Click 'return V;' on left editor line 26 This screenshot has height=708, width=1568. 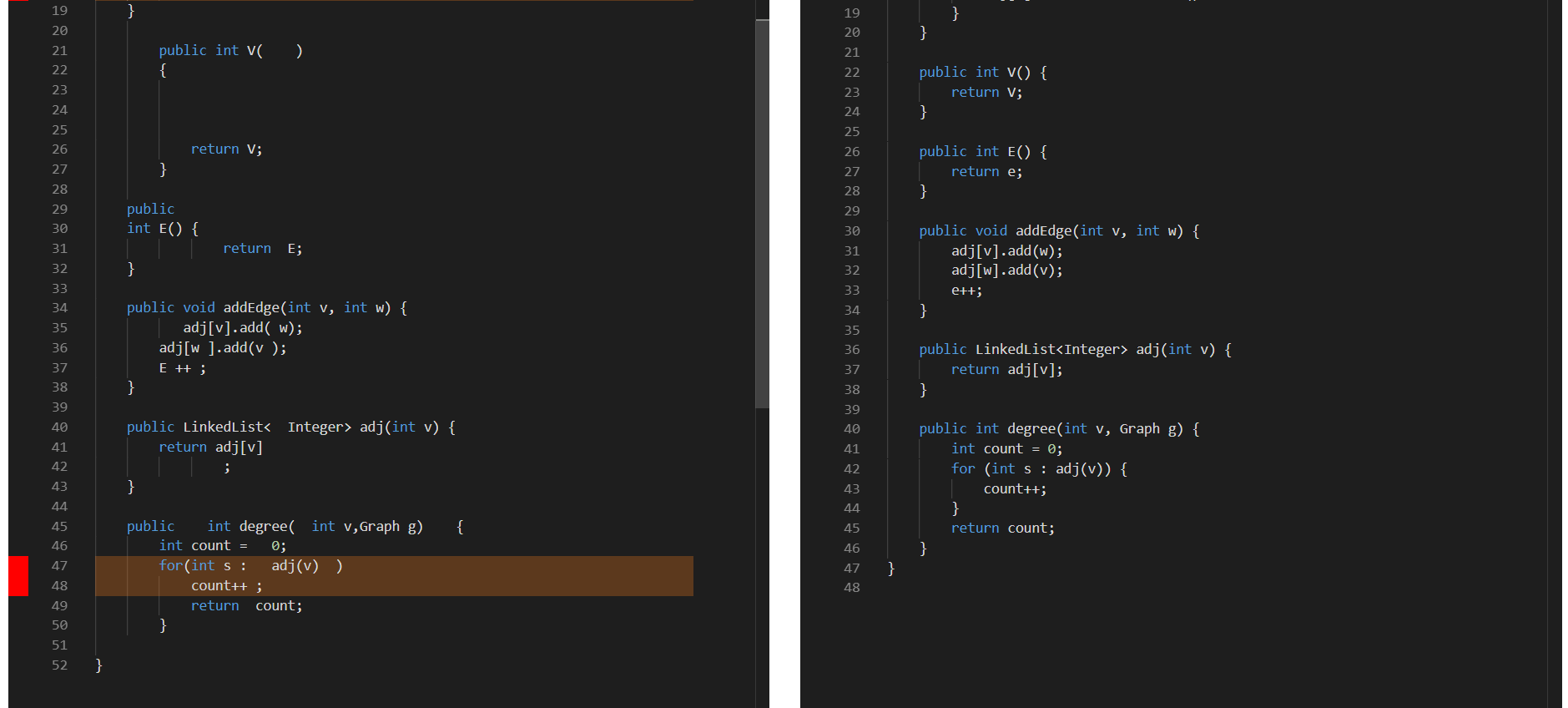tap(226, 149)
